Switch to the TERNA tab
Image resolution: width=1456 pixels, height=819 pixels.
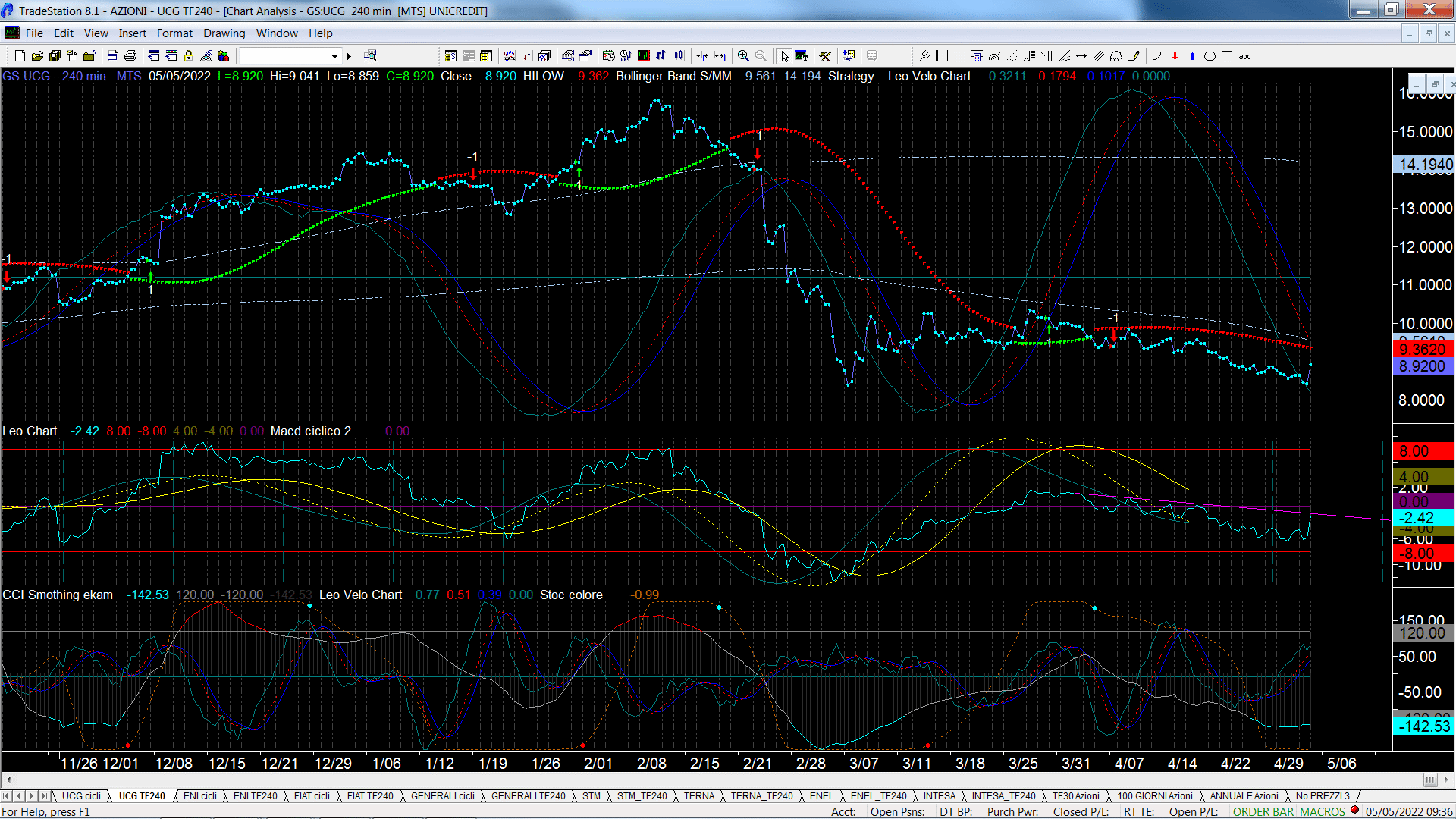click(699, 796)
